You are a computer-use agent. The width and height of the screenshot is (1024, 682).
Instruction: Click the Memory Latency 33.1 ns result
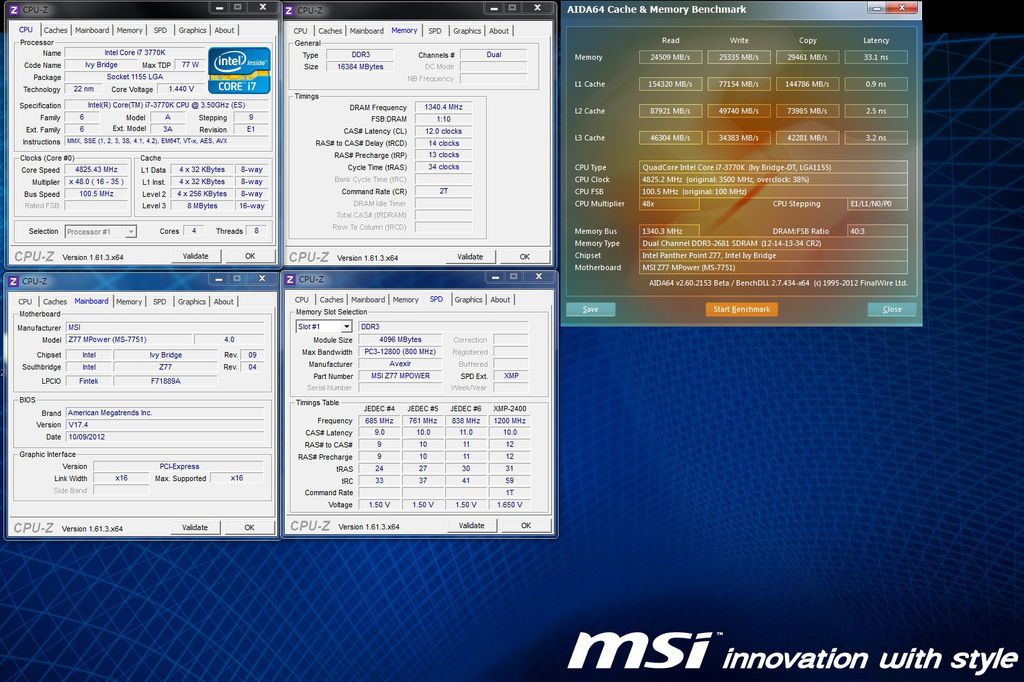pos(876,57)
